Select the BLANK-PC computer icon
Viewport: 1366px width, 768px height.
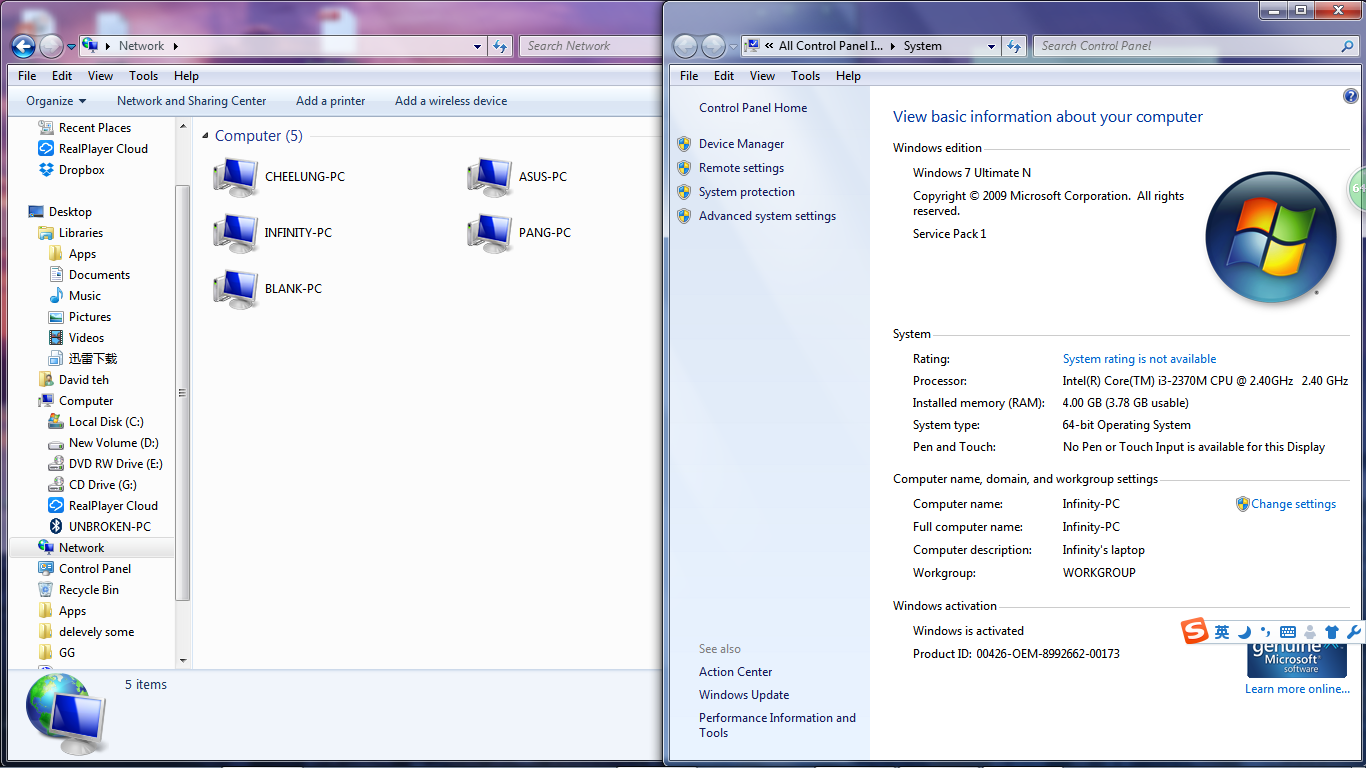point(236,289)
